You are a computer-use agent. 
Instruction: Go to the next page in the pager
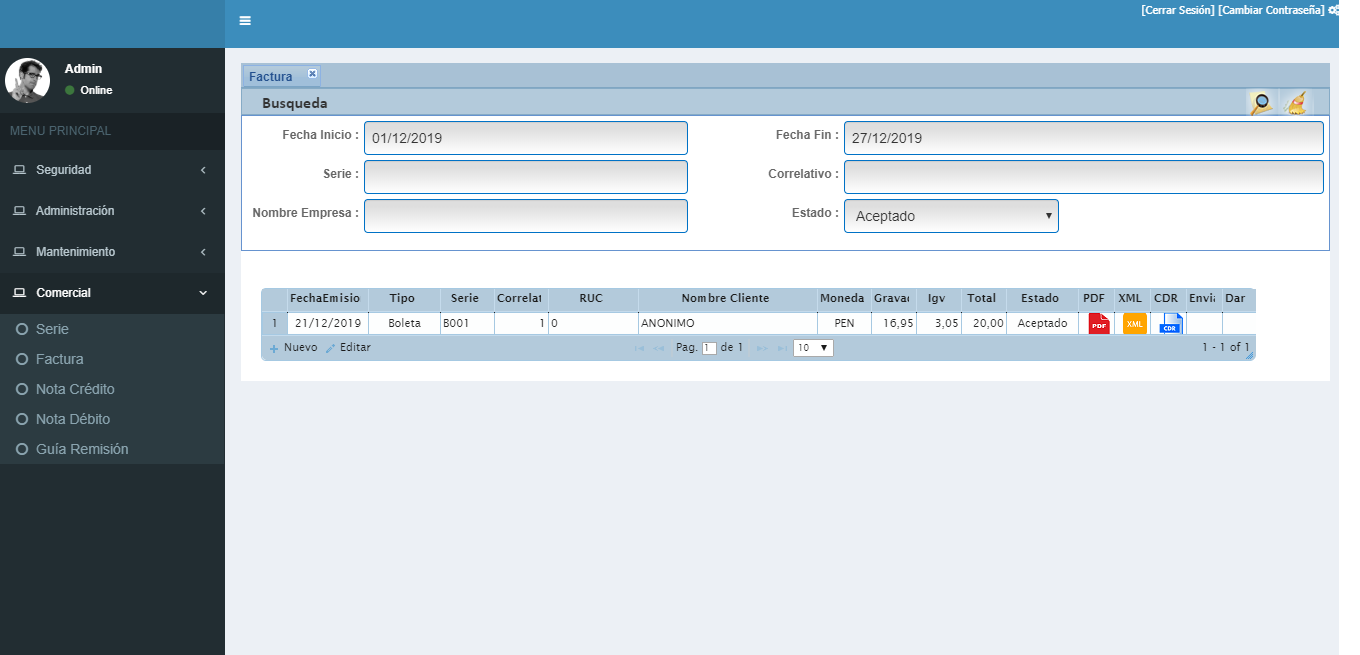point(762,348)
